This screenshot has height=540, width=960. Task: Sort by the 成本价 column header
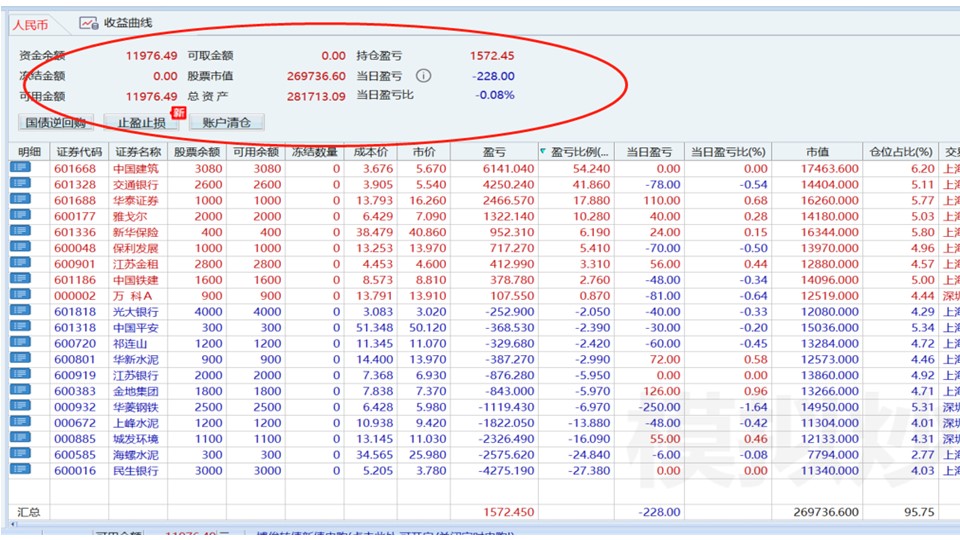(370, 152)
